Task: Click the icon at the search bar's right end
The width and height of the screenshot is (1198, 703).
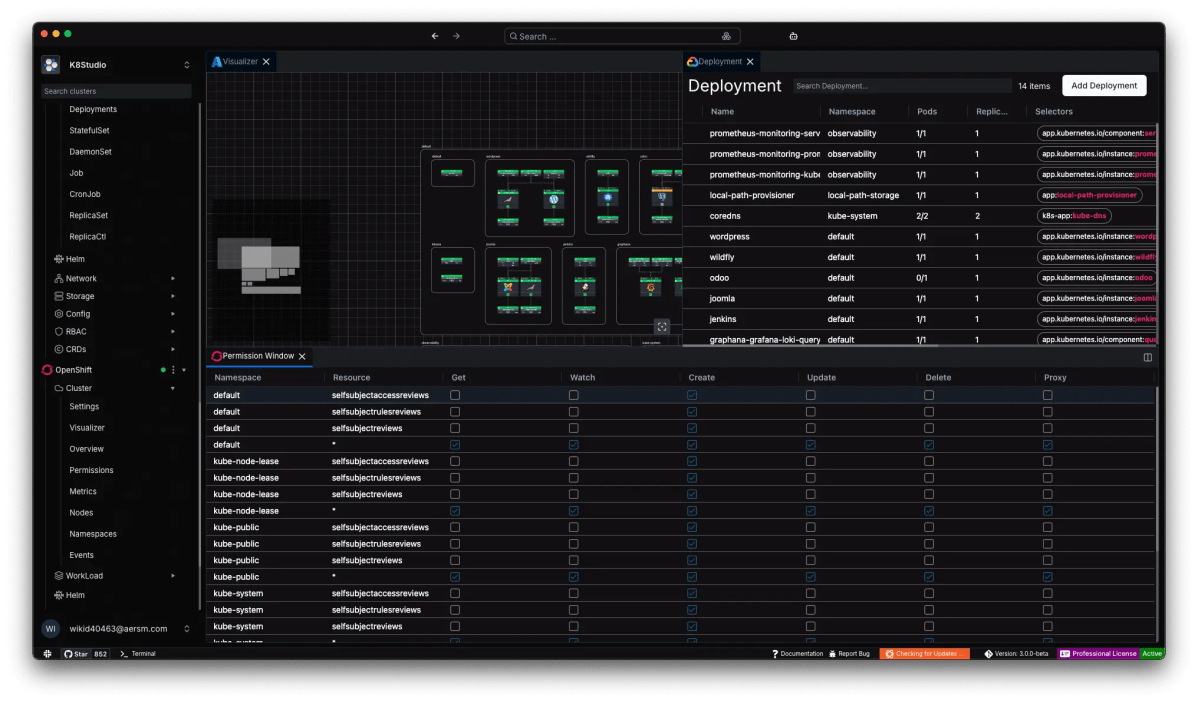Action: (726, 36)
